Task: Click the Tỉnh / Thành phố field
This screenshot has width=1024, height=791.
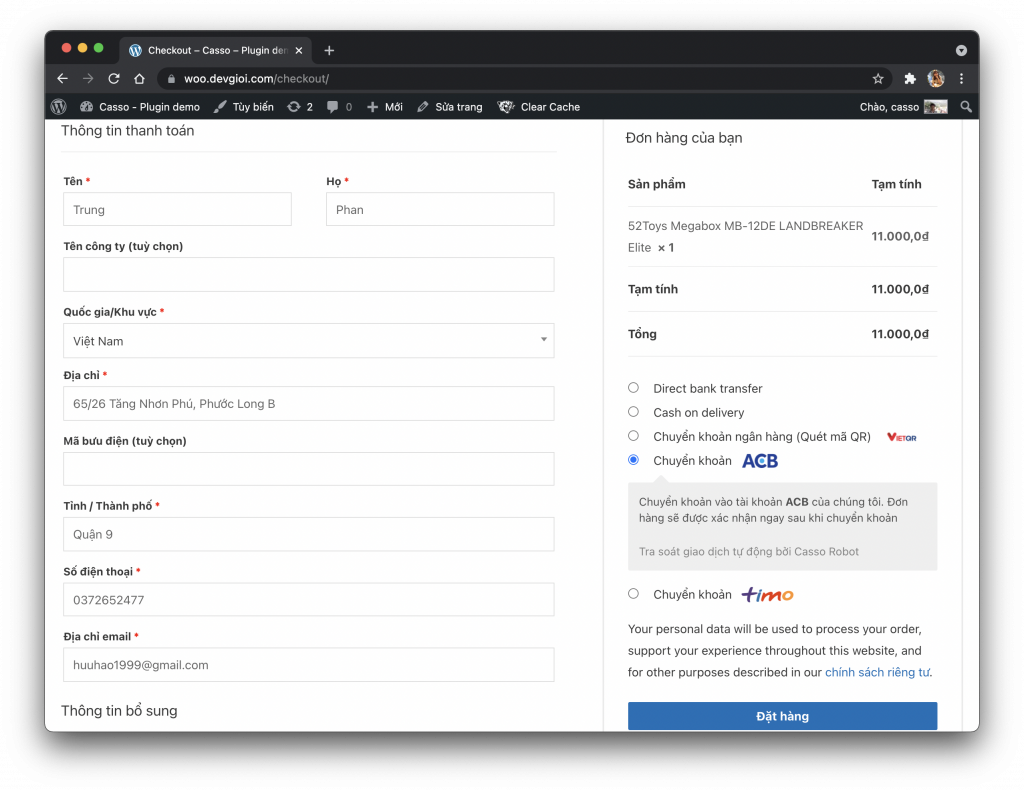Action: [x=309, y=534]
